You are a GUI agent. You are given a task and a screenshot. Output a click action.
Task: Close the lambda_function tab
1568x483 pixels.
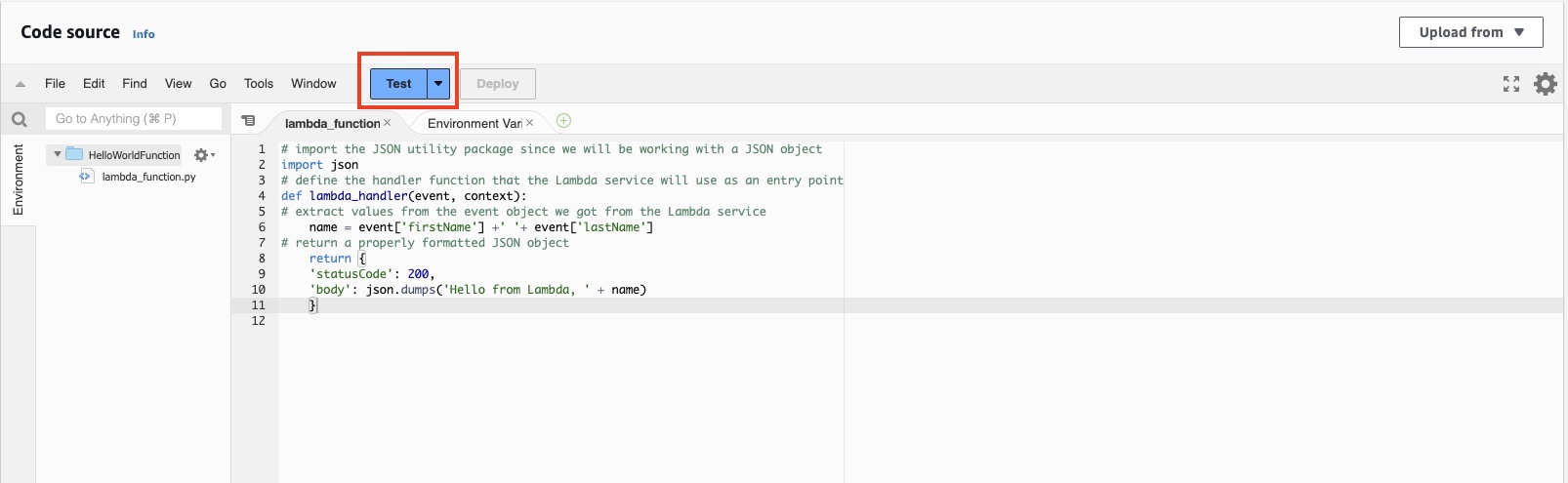(x=388, y=123)
